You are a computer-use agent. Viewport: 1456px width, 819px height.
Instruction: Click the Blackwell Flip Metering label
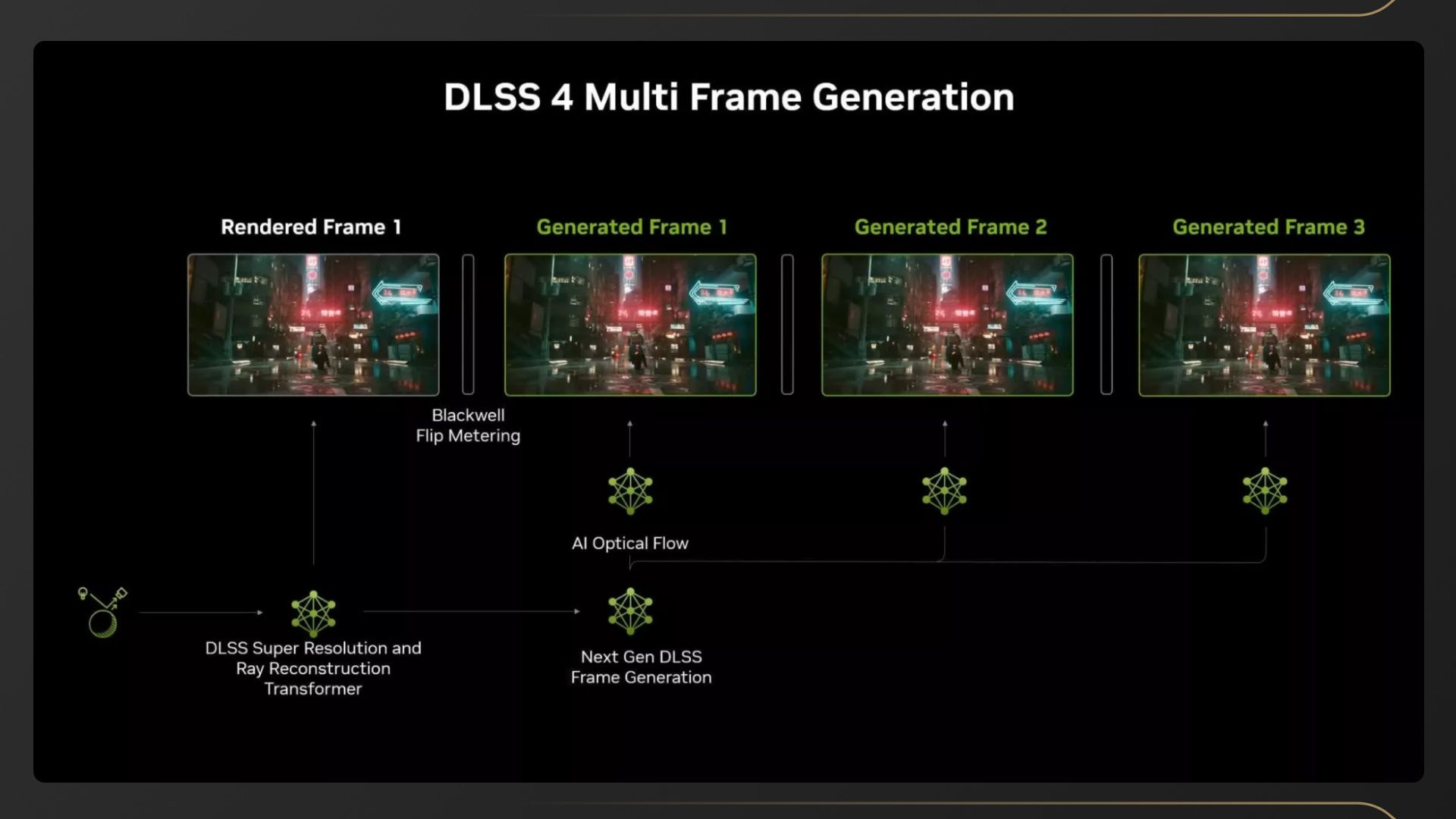point(468,425)
